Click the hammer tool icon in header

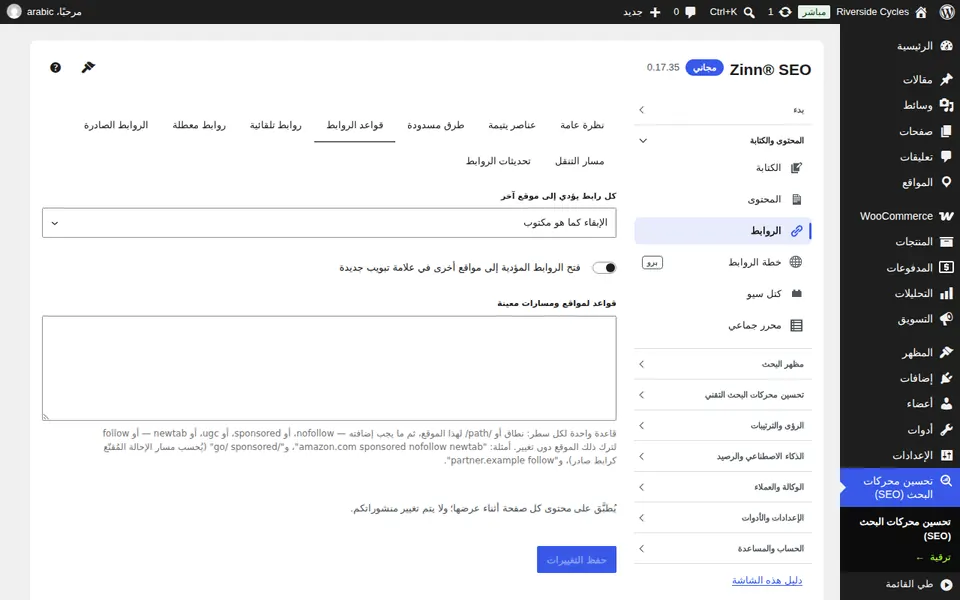(x=88, y=67)
